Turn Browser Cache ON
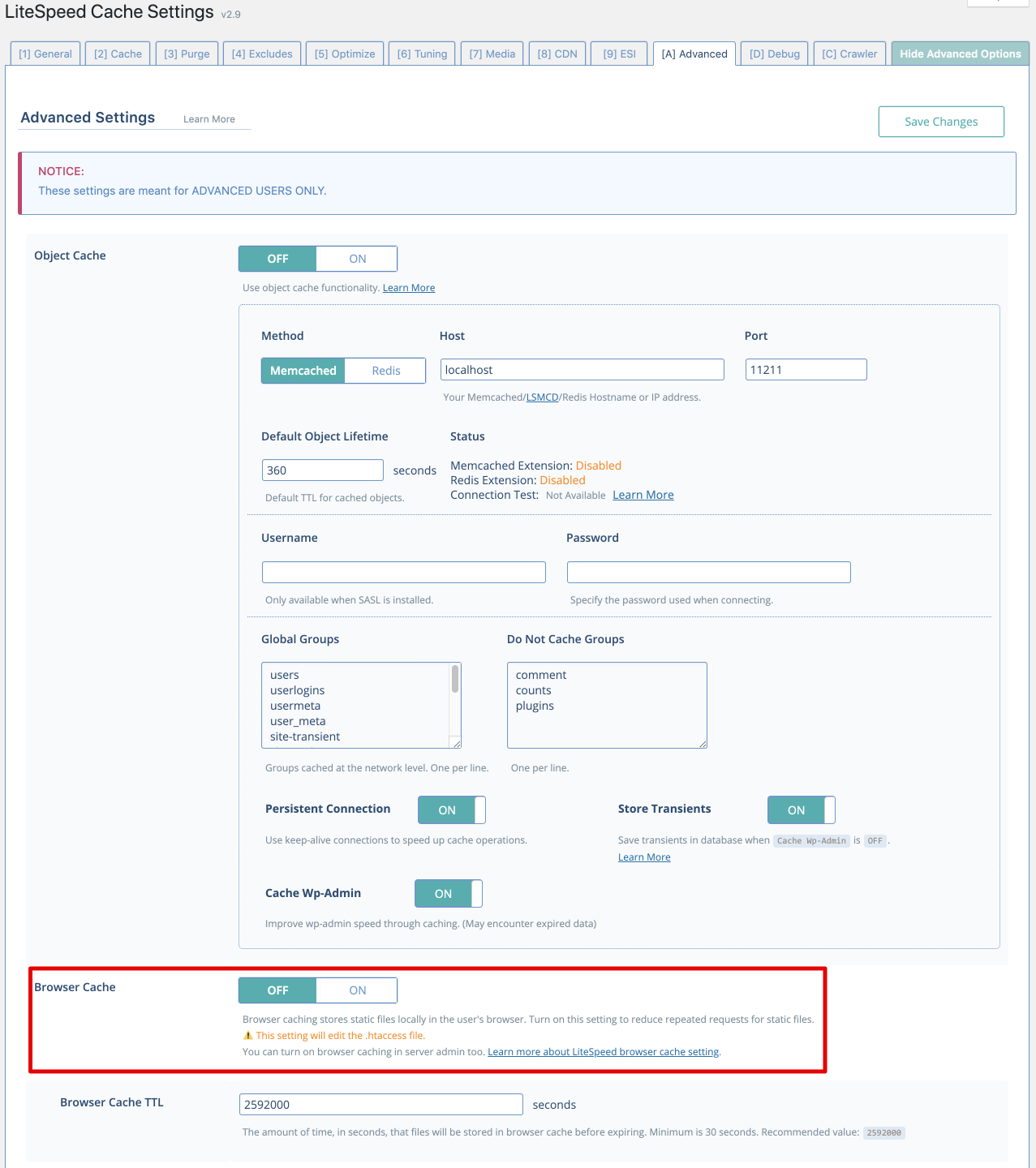 [357, 990]
